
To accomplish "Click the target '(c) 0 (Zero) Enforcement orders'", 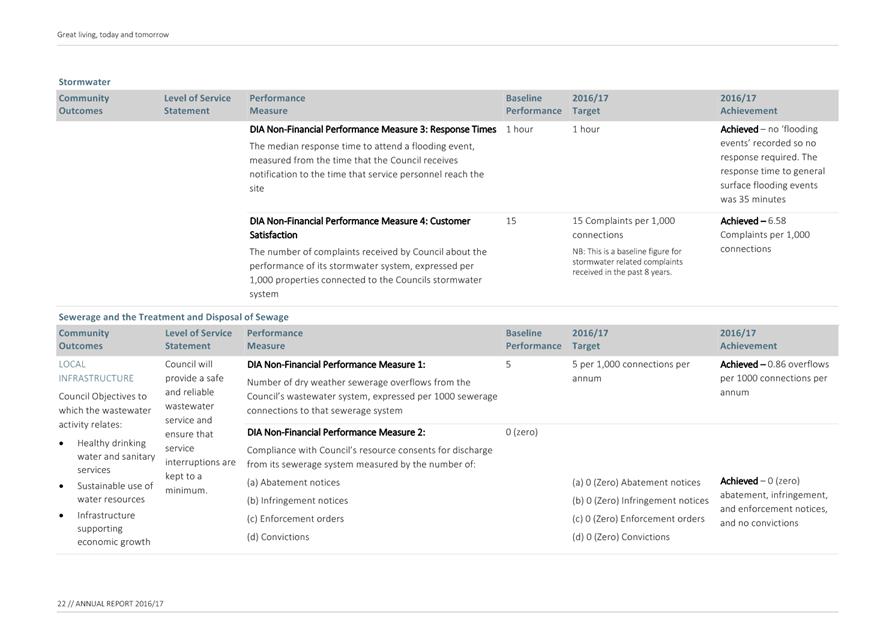I will click(x=639, y=519).
